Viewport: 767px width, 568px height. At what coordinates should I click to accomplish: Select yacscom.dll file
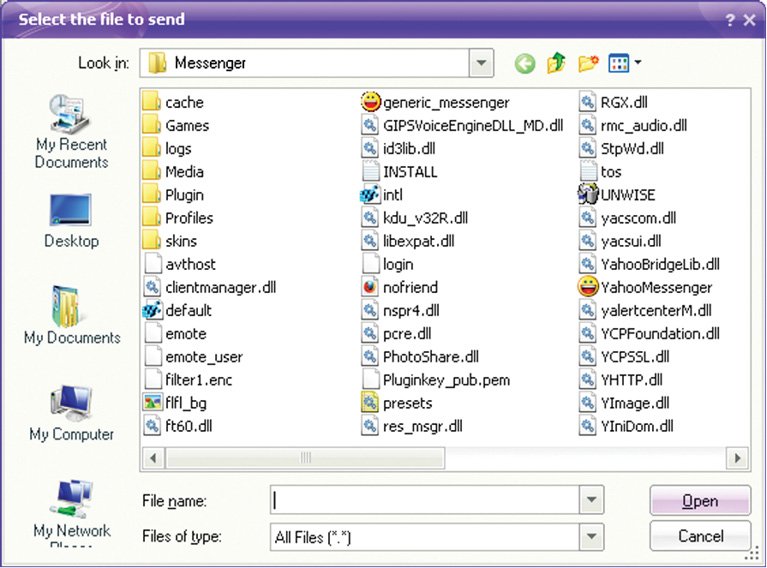point(628,218)
